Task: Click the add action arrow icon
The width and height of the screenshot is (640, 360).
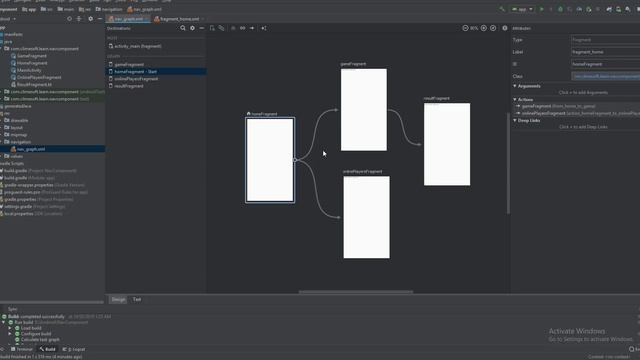Action: point(252,28)
